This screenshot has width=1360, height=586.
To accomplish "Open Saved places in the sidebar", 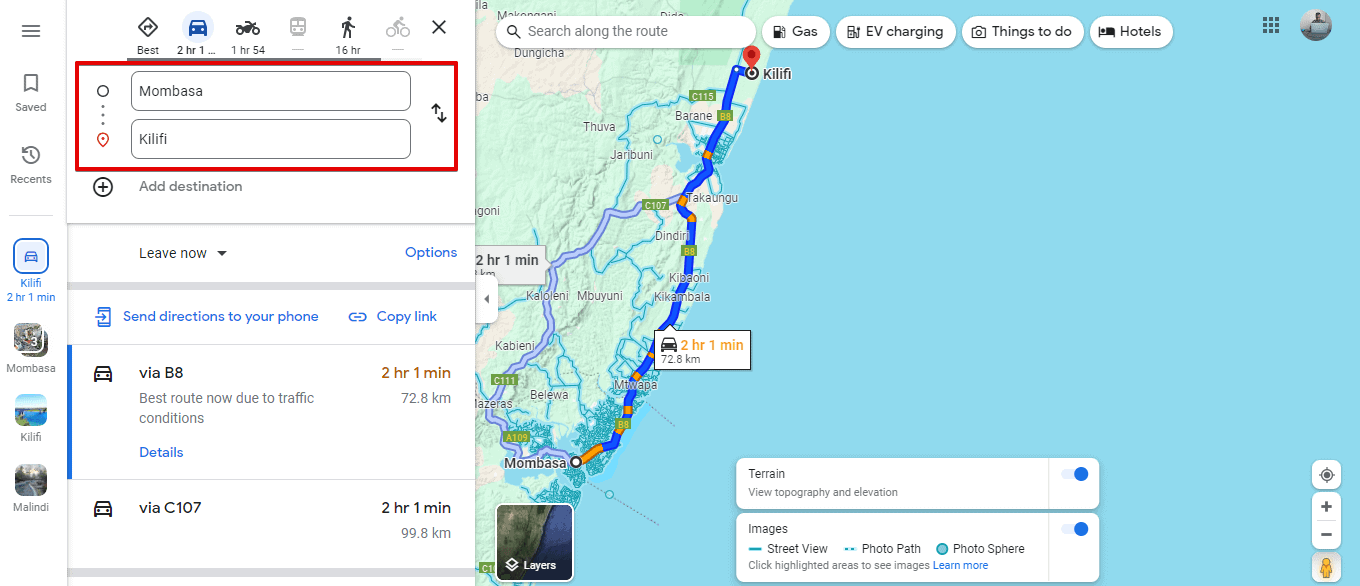I will point(31,92).
